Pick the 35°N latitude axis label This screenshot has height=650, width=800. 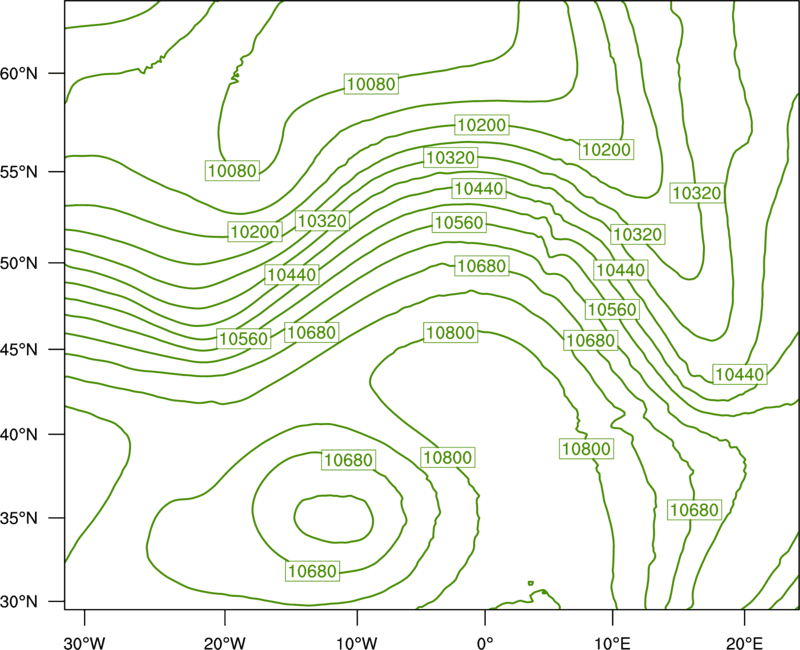coord(19,518)
